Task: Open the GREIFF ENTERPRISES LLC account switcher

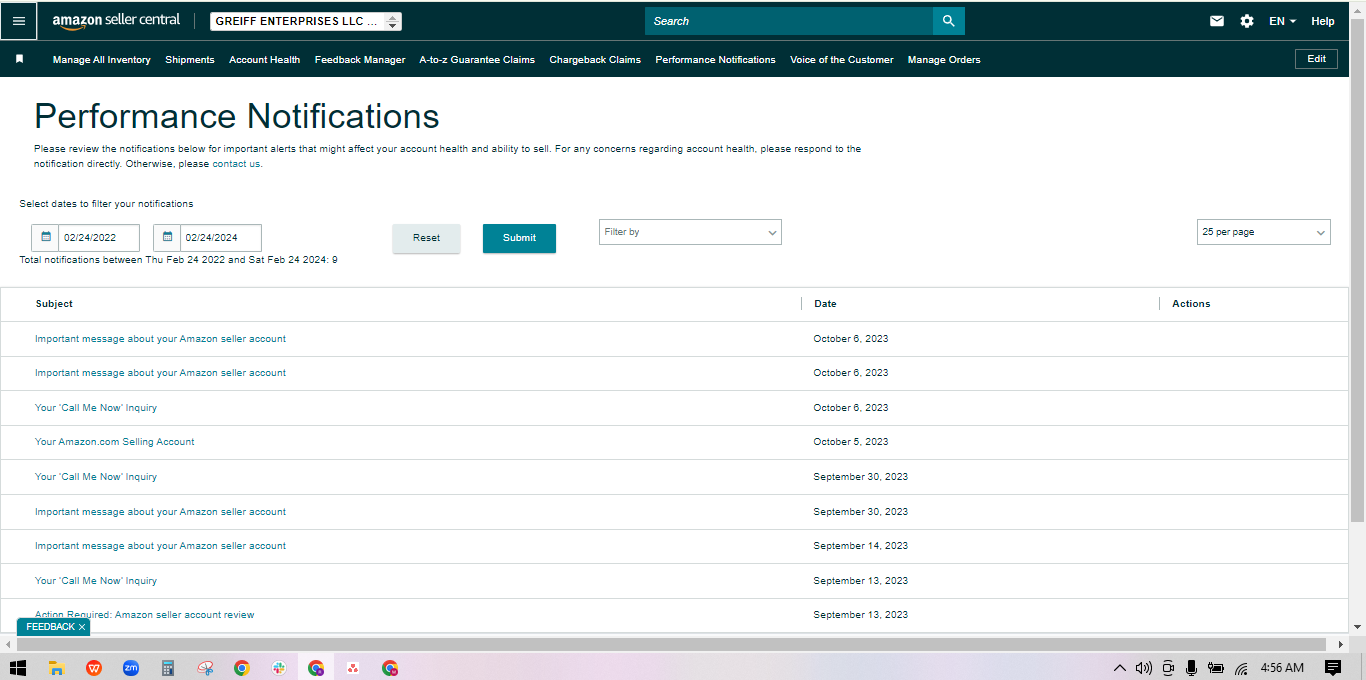Action: coord(306,21)
